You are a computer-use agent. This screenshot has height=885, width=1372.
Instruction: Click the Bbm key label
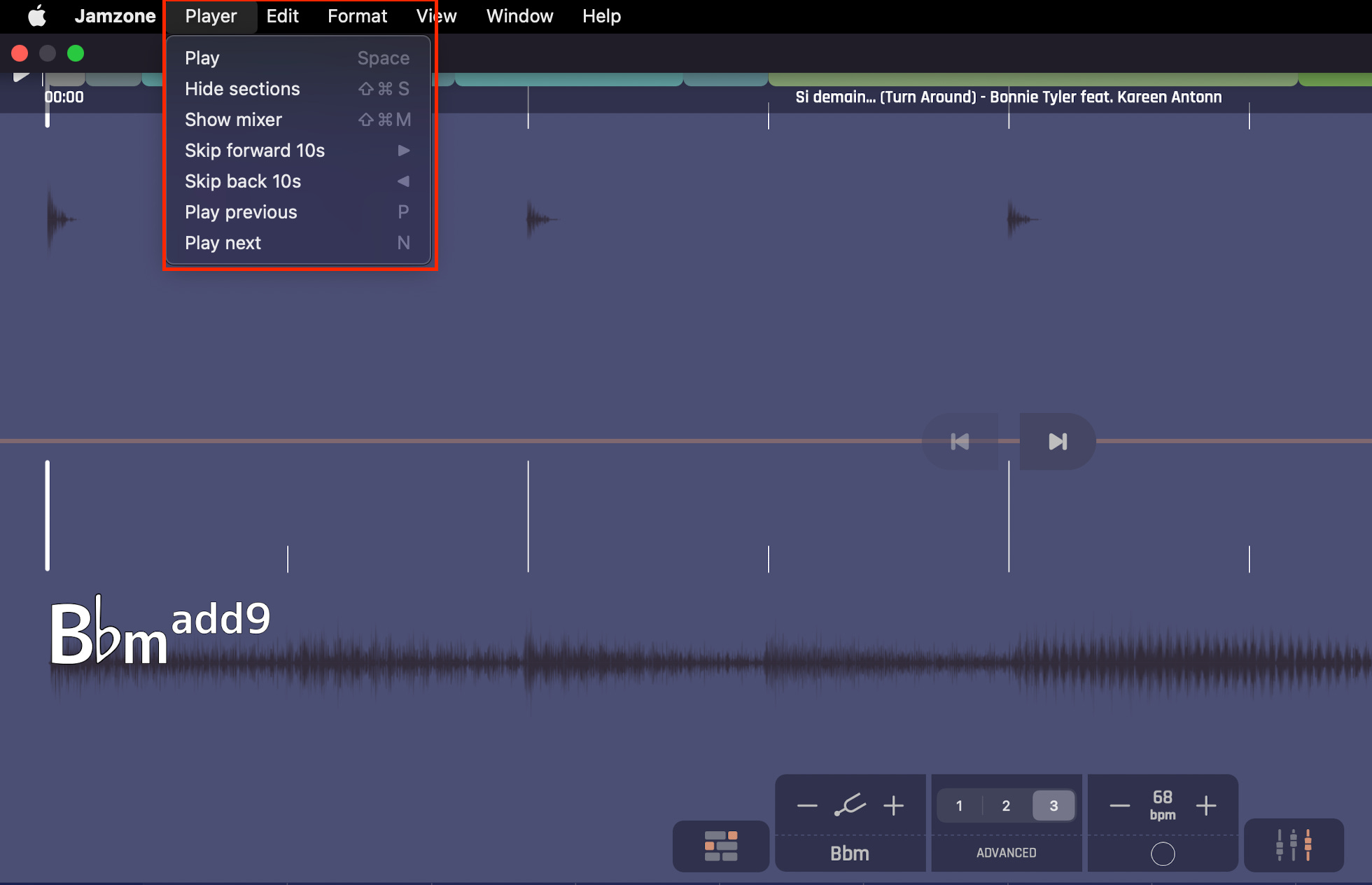click(x=850, y=853)
